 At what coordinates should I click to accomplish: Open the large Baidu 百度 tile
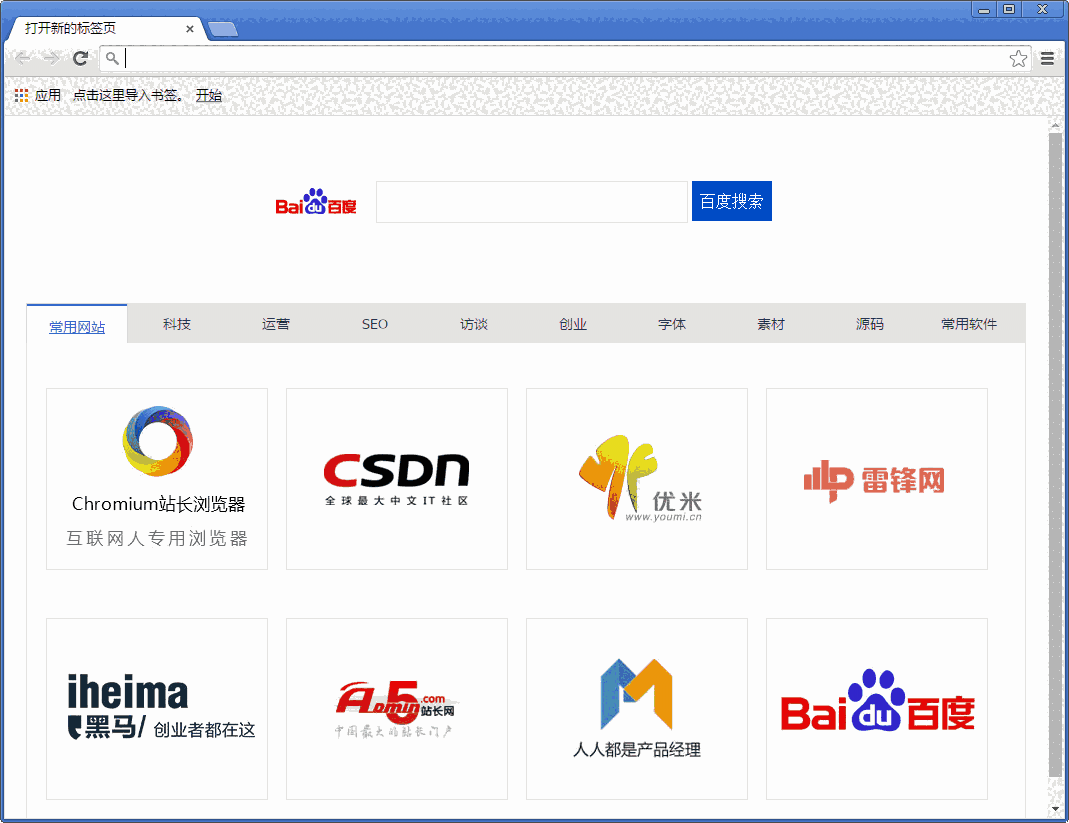click(877, 708)
